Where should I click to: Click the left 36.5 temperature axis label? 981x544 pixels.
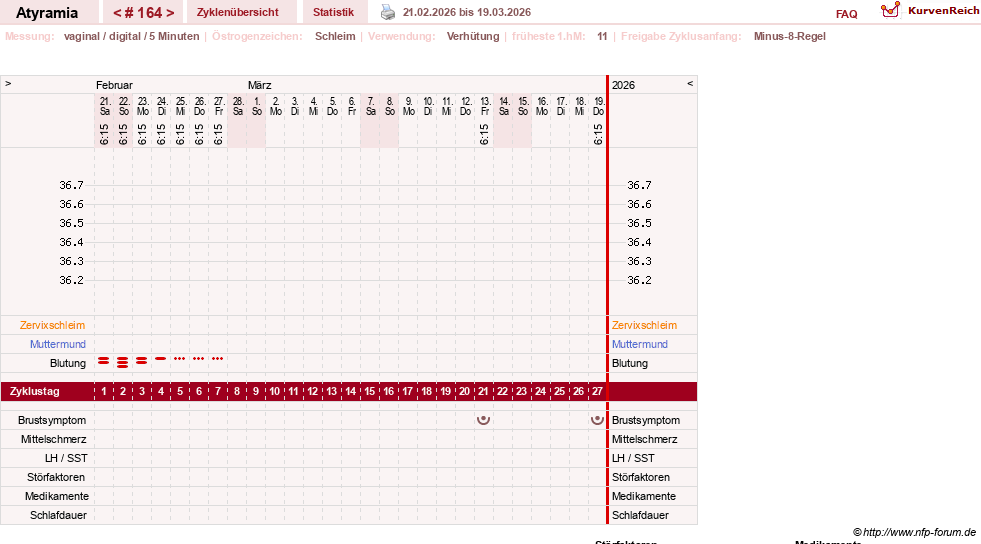71,223
